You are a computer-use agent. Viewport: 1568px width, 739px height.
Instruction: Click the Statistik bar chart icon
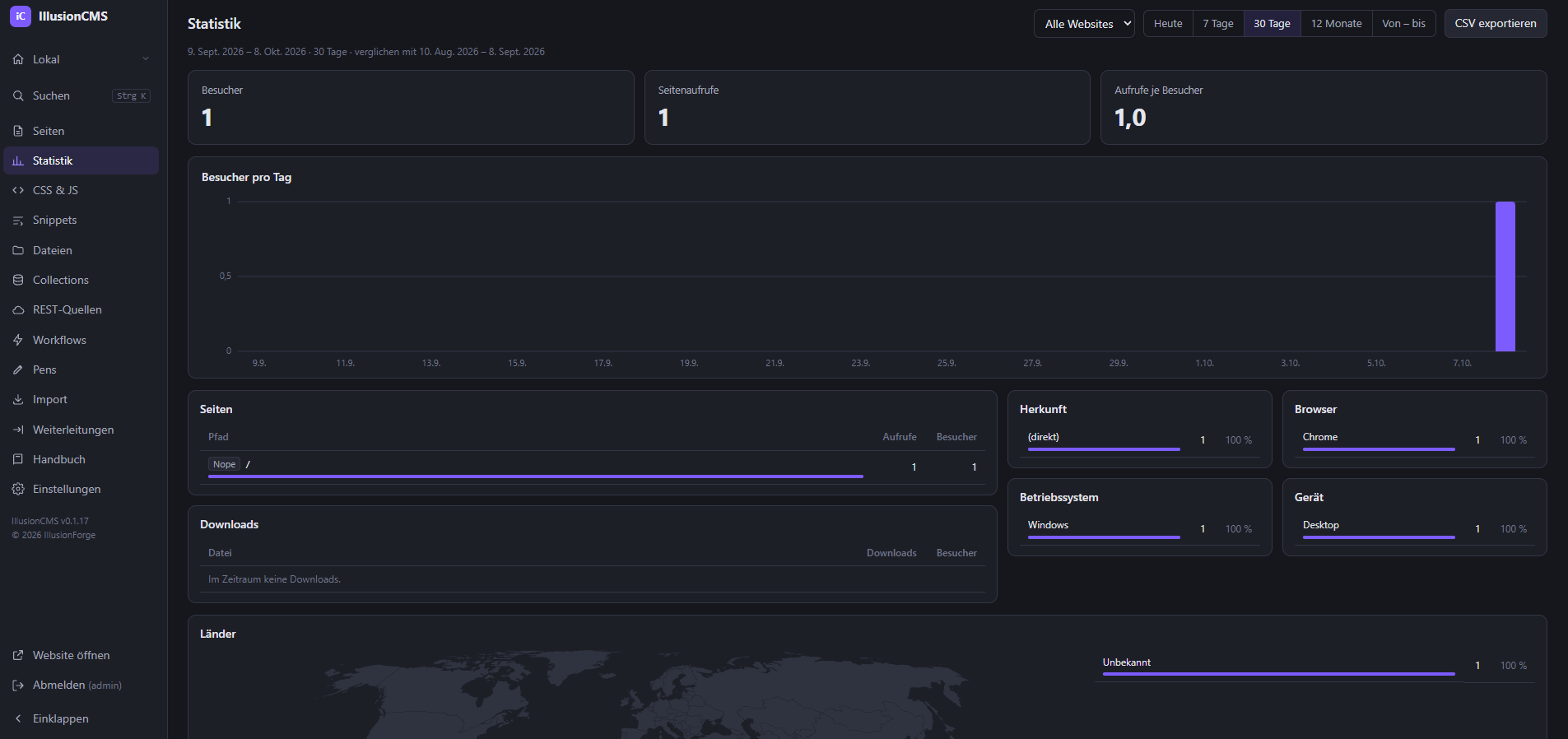coord(18,160)
